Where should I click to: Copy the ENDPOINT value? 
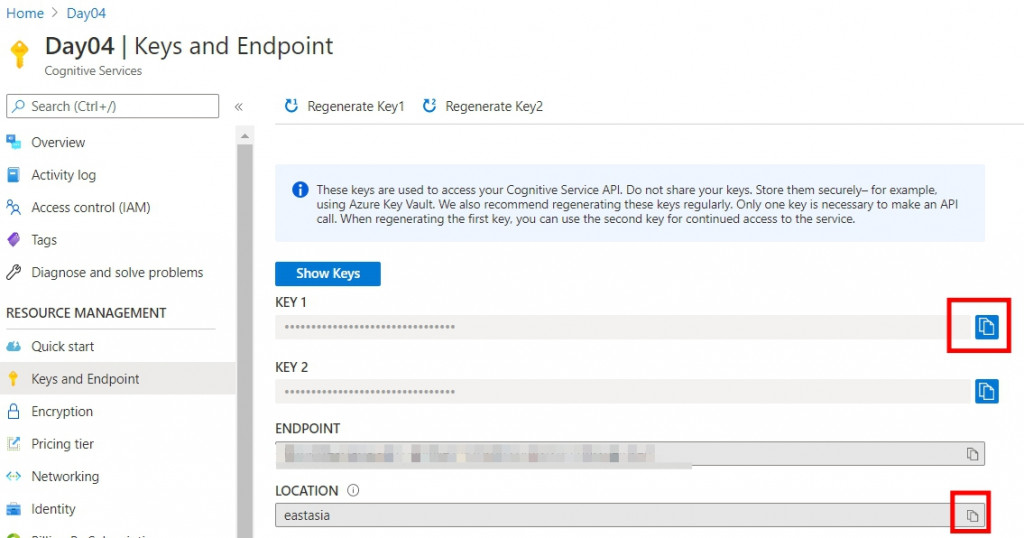click(972, 454)
